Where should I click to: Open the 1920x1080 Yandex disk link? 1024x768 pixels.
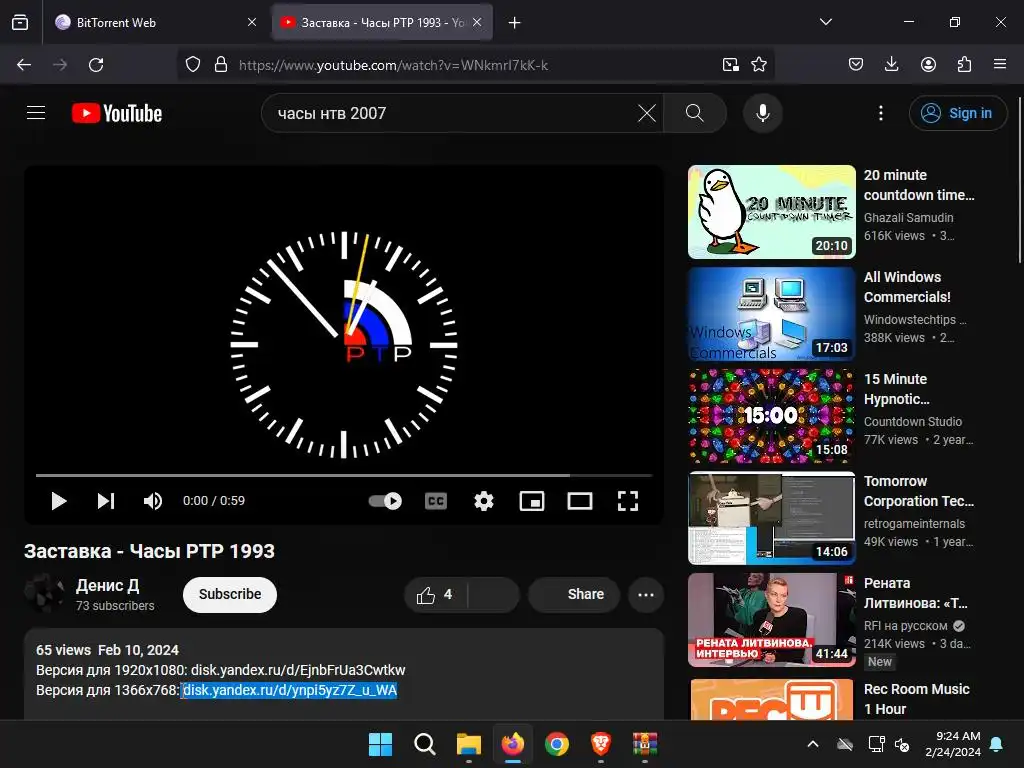[298, 670]
